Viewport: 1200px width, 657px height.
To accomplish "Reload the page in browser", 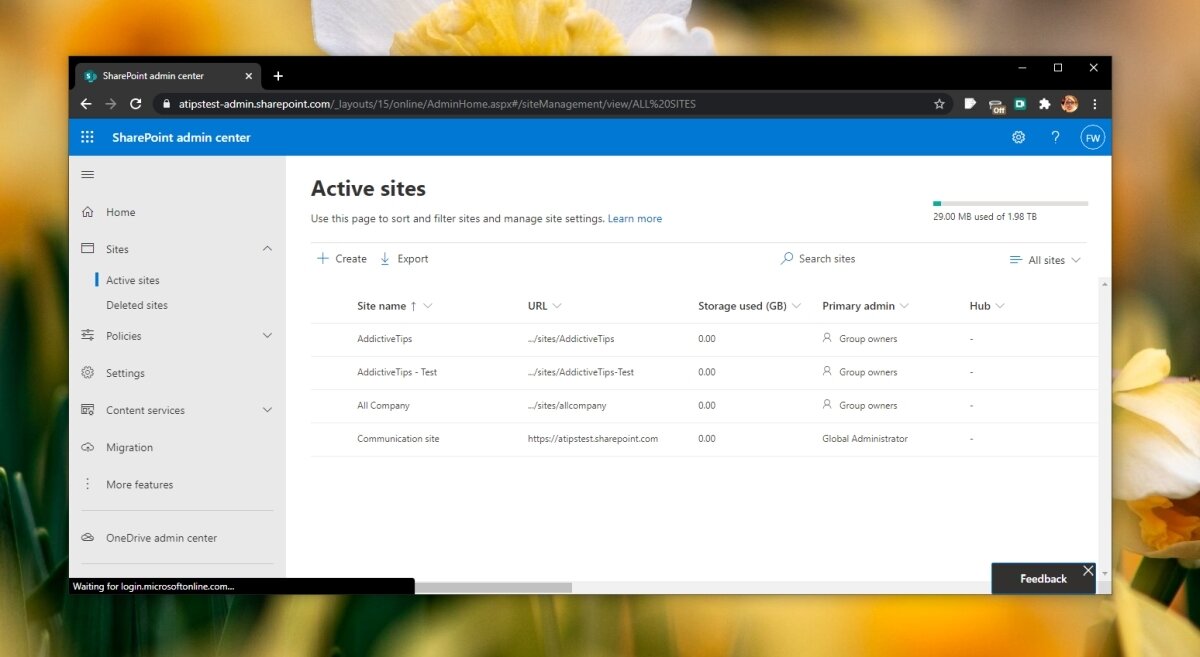I will pyautogui.click(x=136, y=104).
